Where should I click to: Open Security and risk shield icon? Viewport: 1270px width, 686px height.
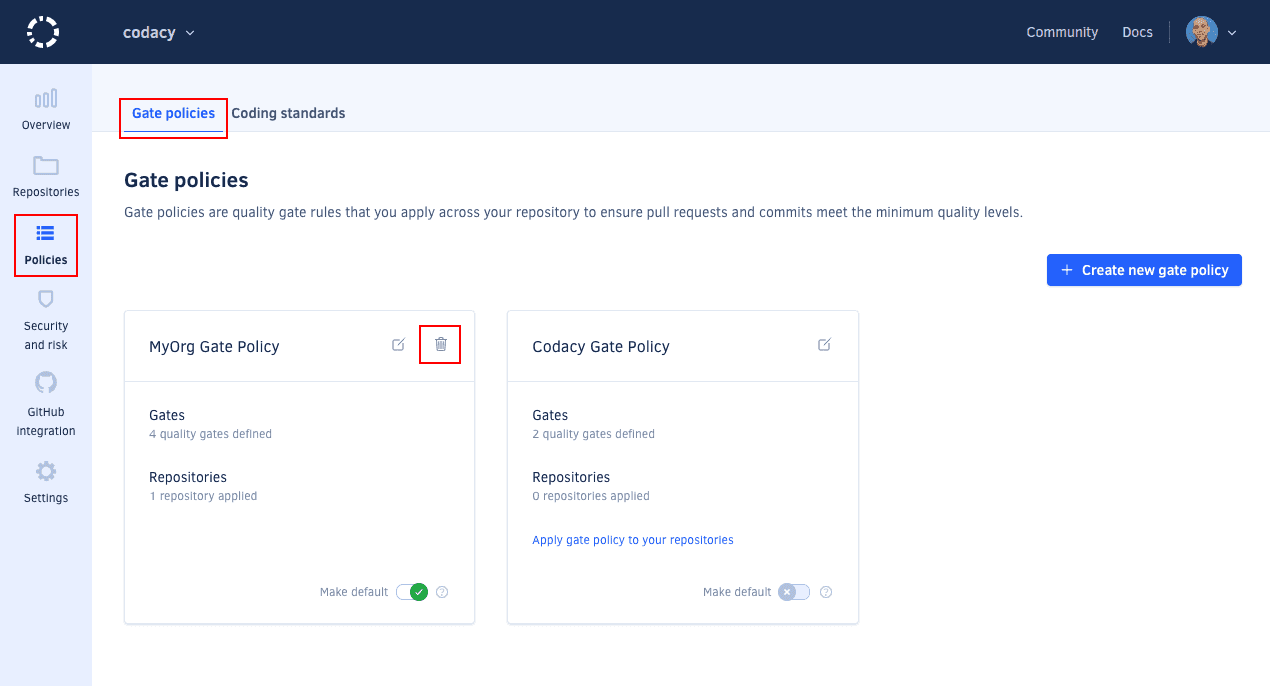(x=46, y=299)
